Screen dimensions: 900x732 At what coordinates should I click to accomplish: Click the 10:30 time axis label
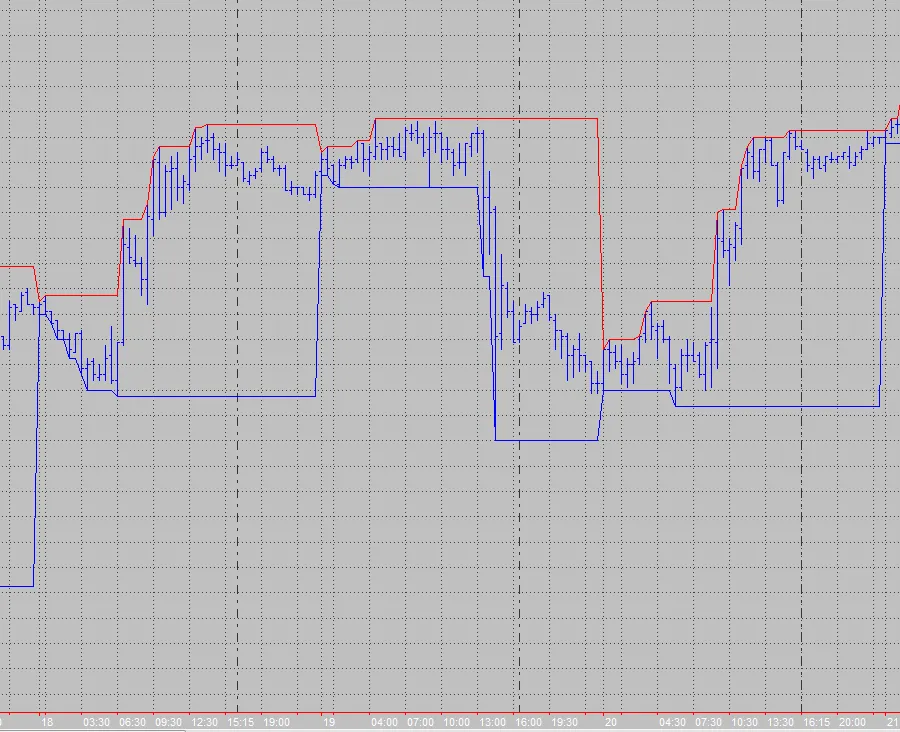(745, 722)
